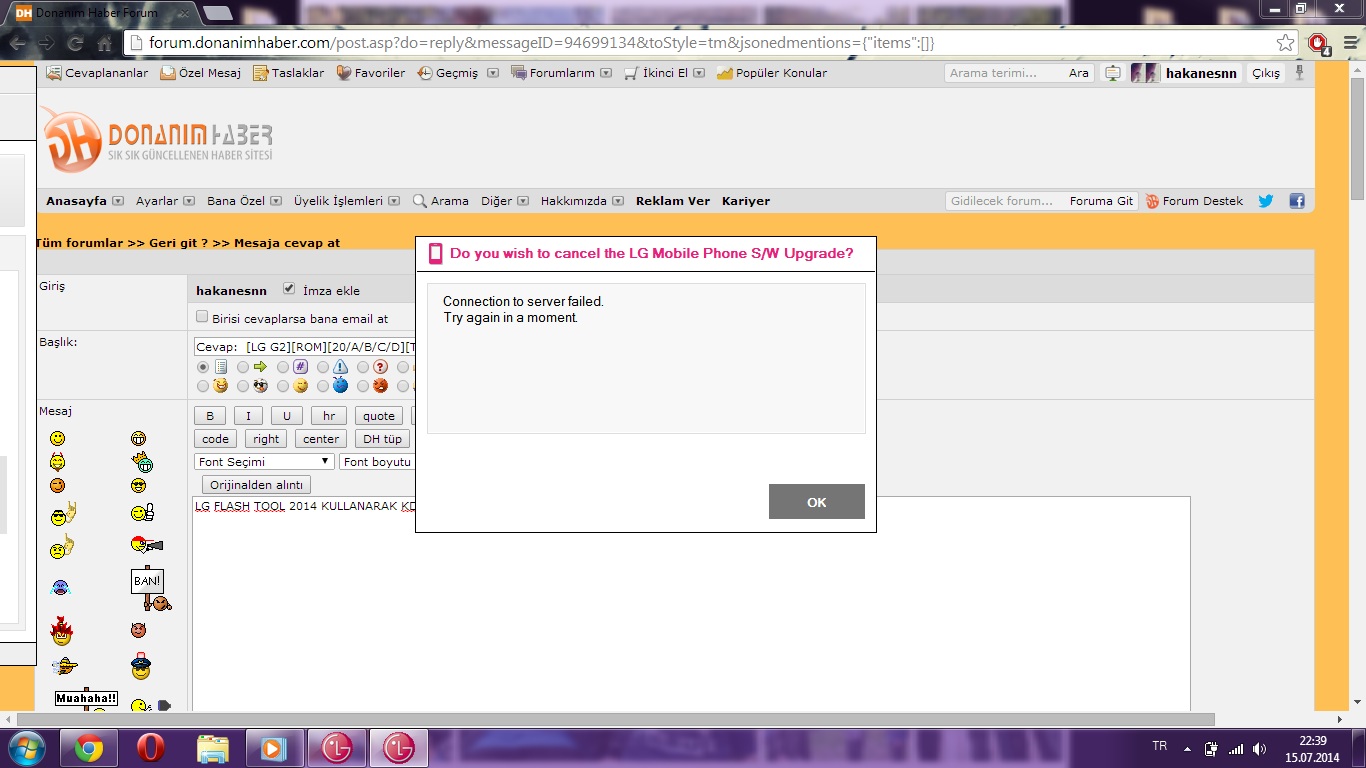This screenshot has height=768, width=1366.
Task: Click the hakanesnn avatar thumbnail
Action: point(1145,73)
